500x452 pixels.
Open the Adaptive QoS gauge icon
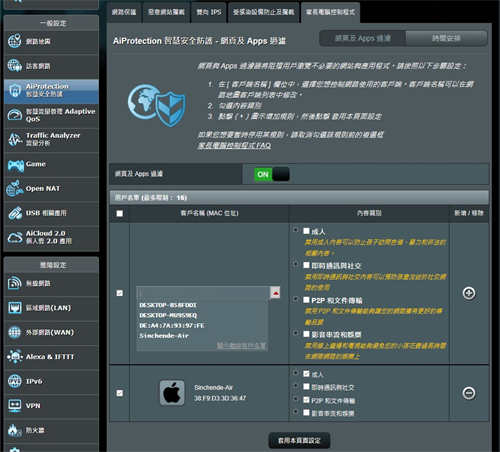pos(14,115)
